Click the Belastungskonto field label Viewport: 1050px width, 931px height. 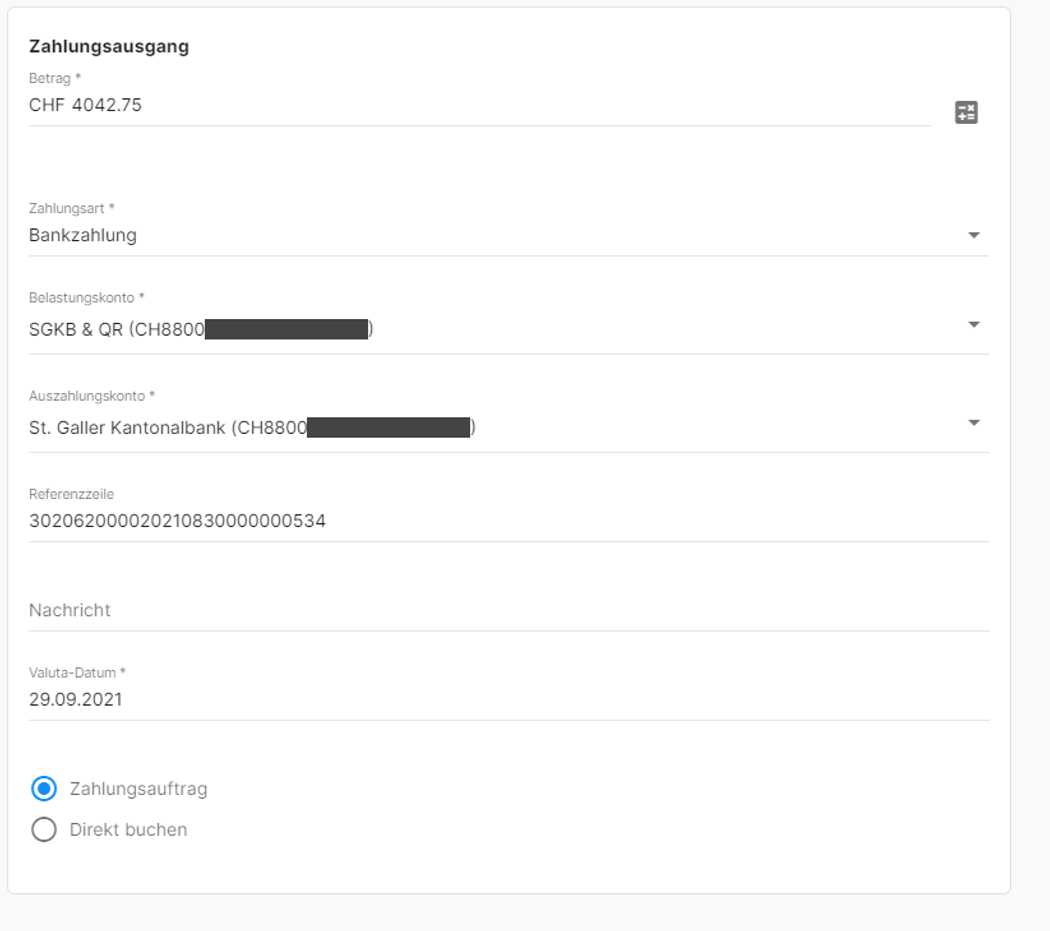click(86, 298)
